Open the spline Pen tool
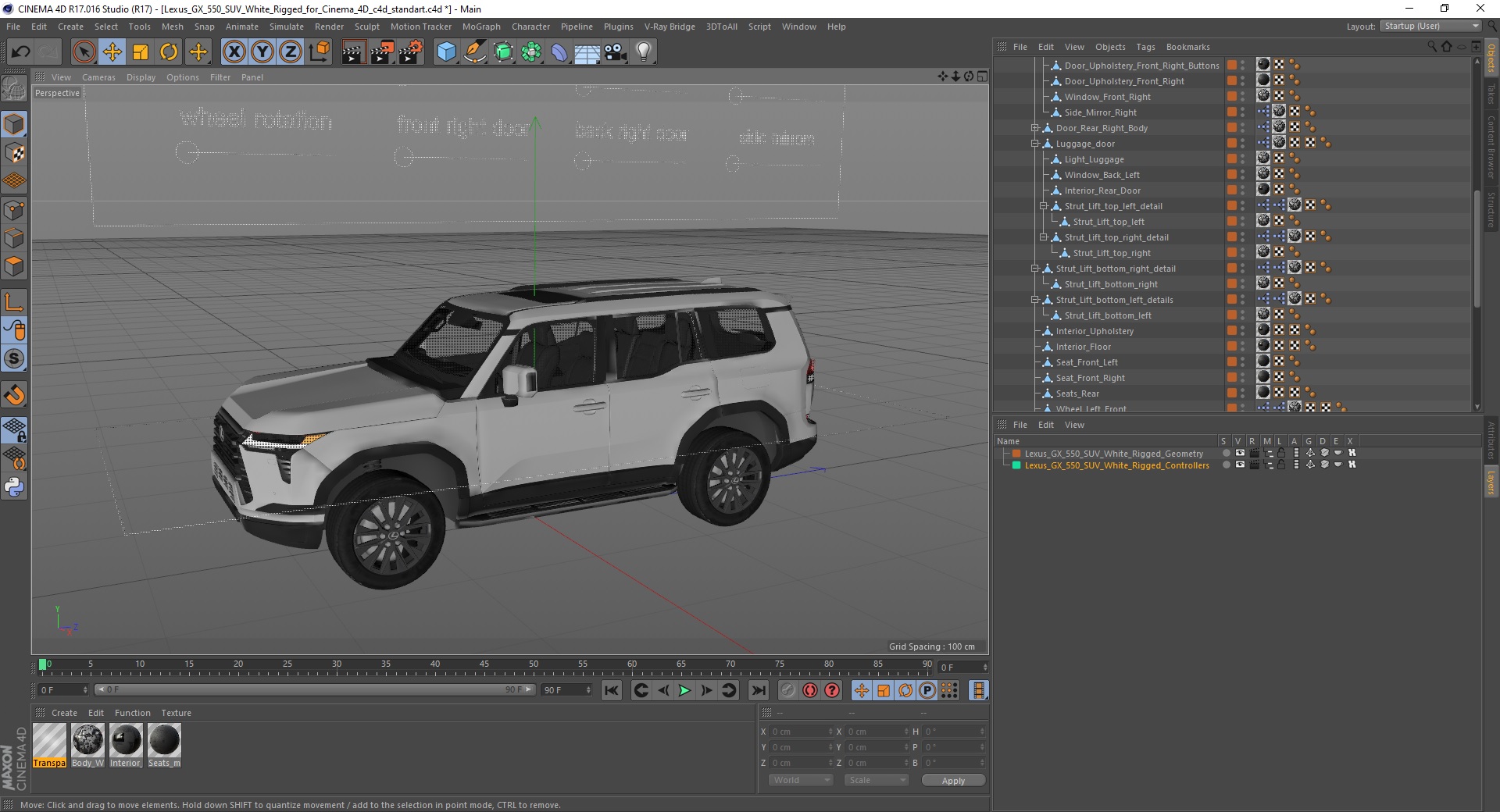1500x812 pixels. pos(475,52)
